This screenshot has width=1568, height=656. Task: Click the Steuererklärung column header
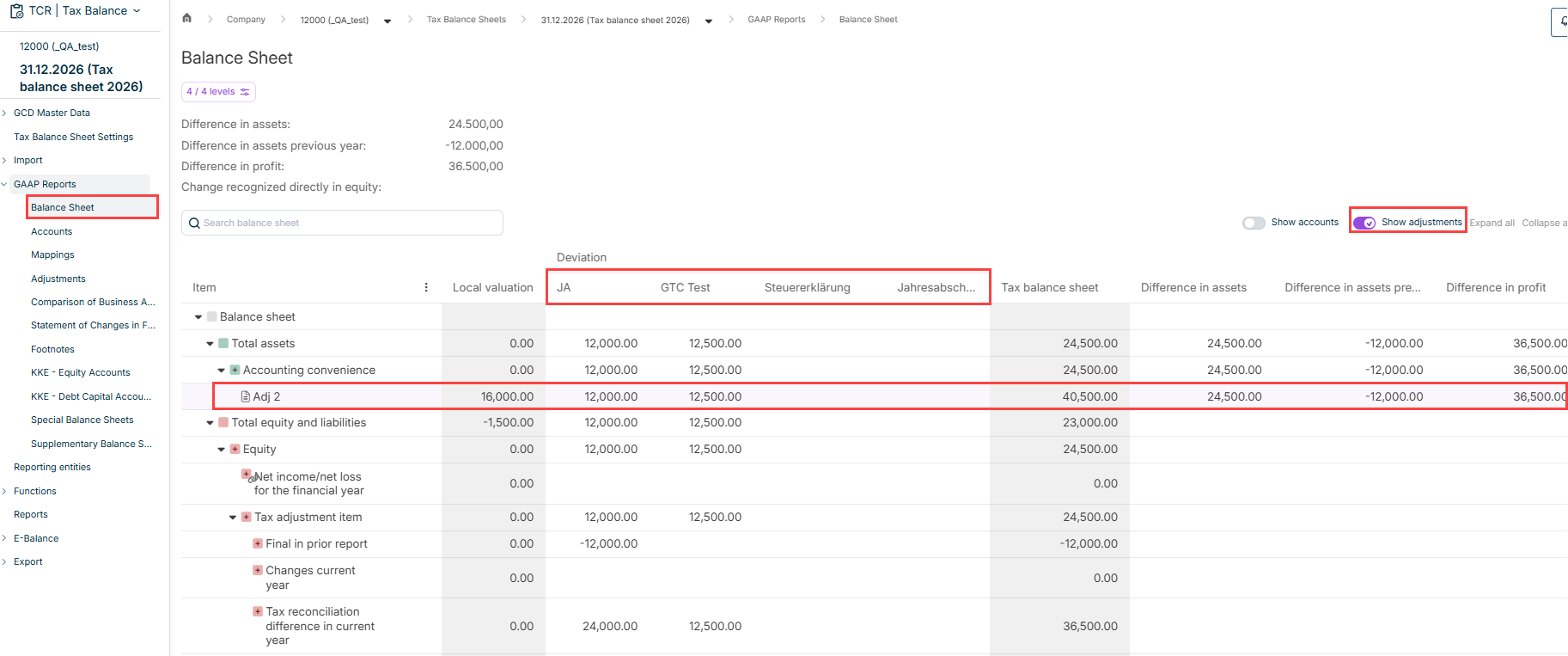[x=808, y=287]
